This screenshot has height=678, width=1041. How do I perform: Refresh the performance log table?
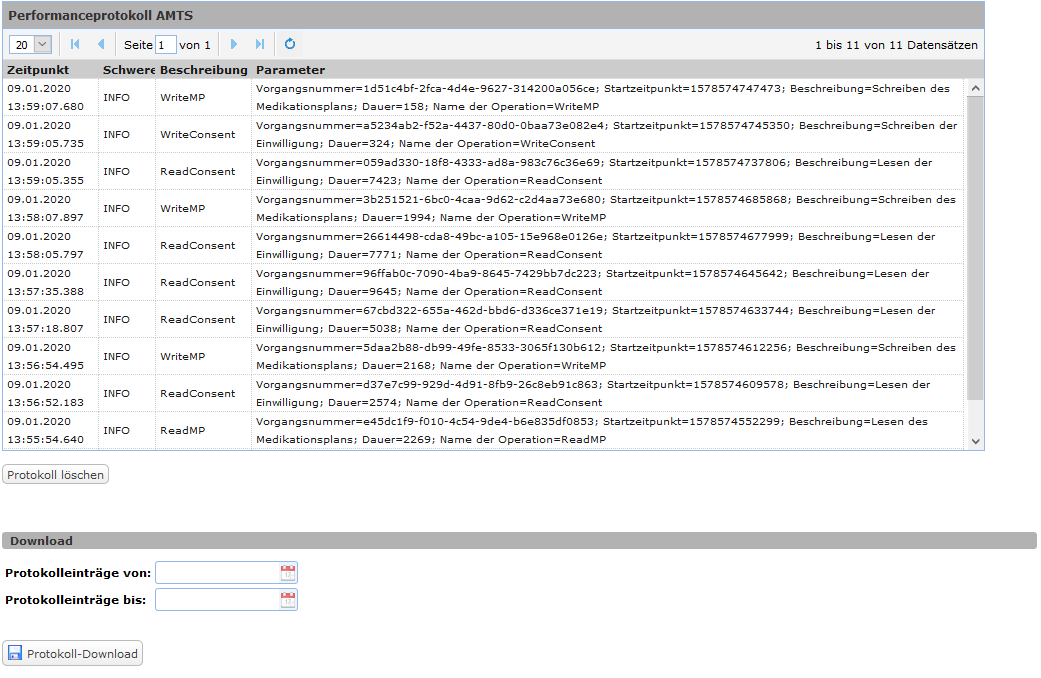[x=290, y=44]
